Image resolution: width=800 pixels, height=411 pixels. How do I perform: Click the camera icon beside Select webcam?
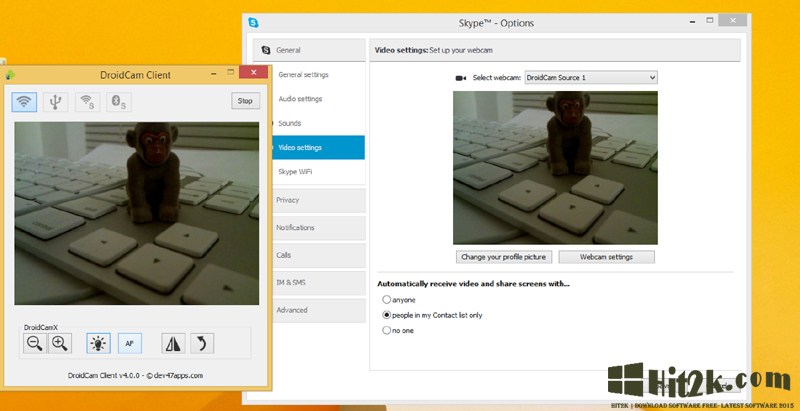point(461,78)
